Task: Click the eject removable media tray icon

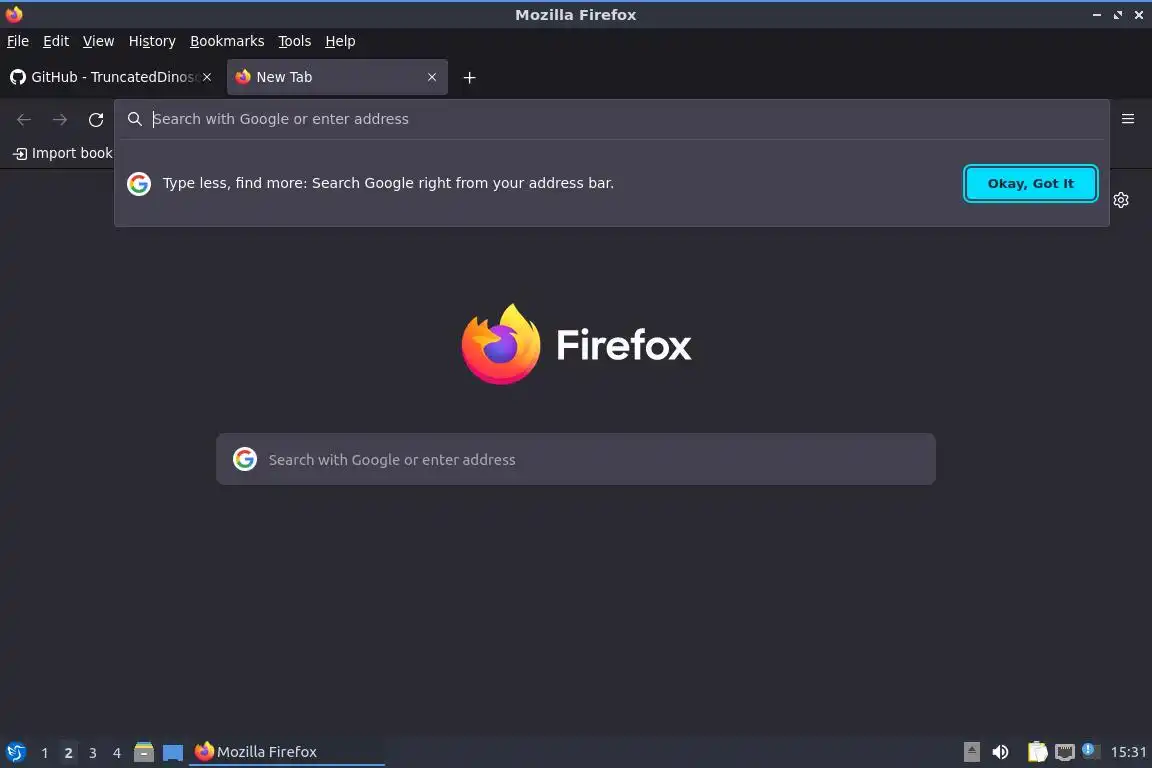Action: 971,752
